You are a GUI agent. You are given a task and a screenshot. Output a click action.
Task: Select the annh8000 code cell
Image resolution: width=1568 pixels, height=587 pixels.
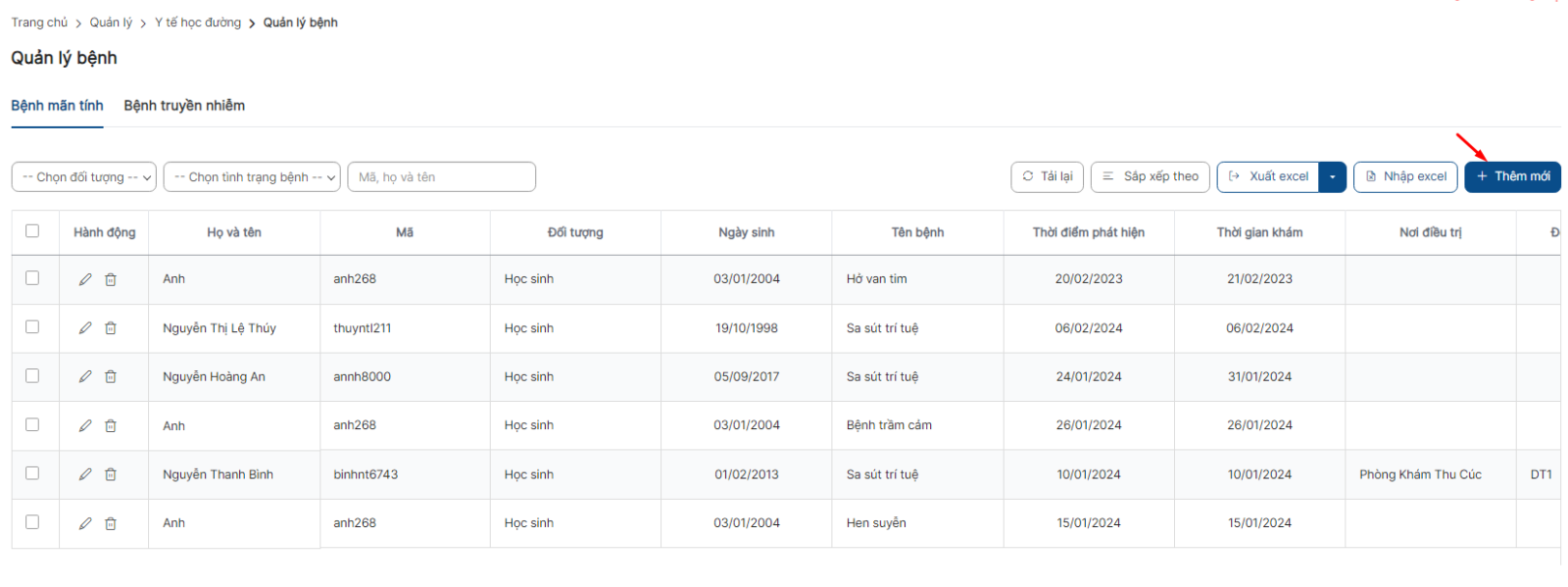coord(405,377)
